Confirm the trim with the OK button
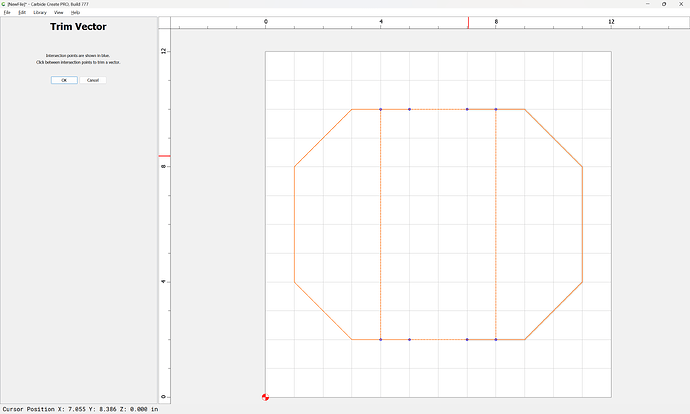This screenshot has height=414, width=690. point(63,80)
